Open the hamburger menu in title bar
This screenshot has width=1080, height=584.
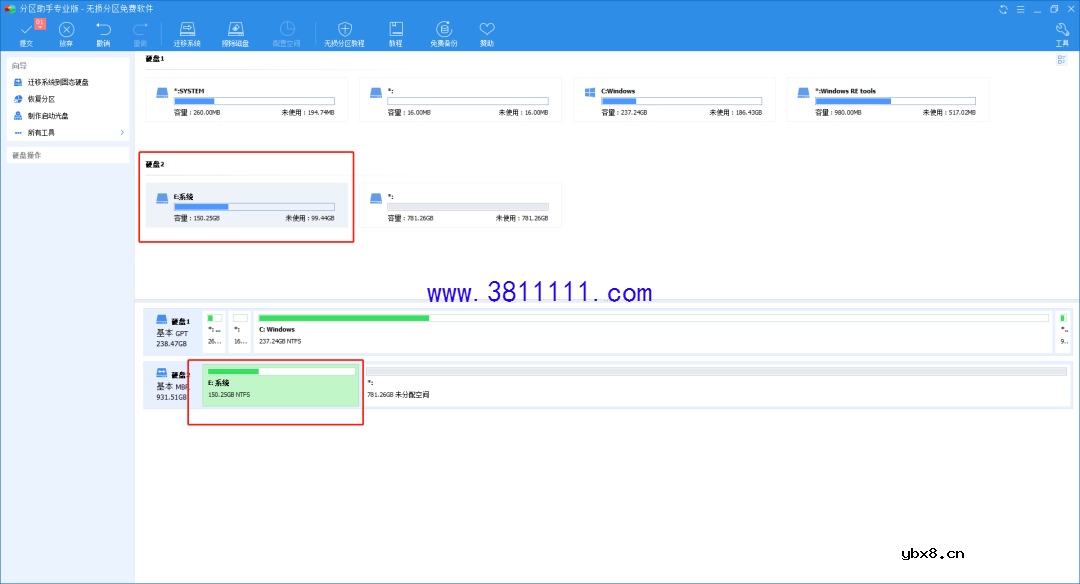(x=1020, y=8)
